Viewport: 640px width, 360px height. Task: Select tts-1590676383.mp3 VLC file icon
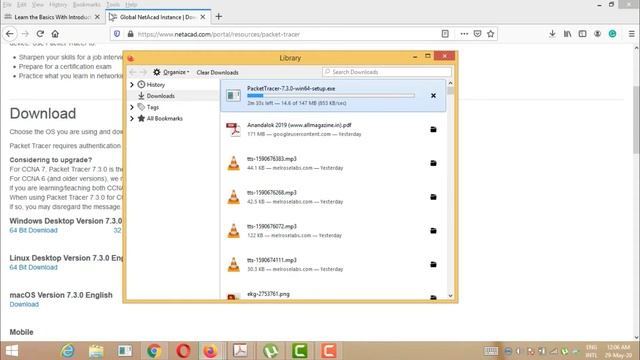point(233,163)
